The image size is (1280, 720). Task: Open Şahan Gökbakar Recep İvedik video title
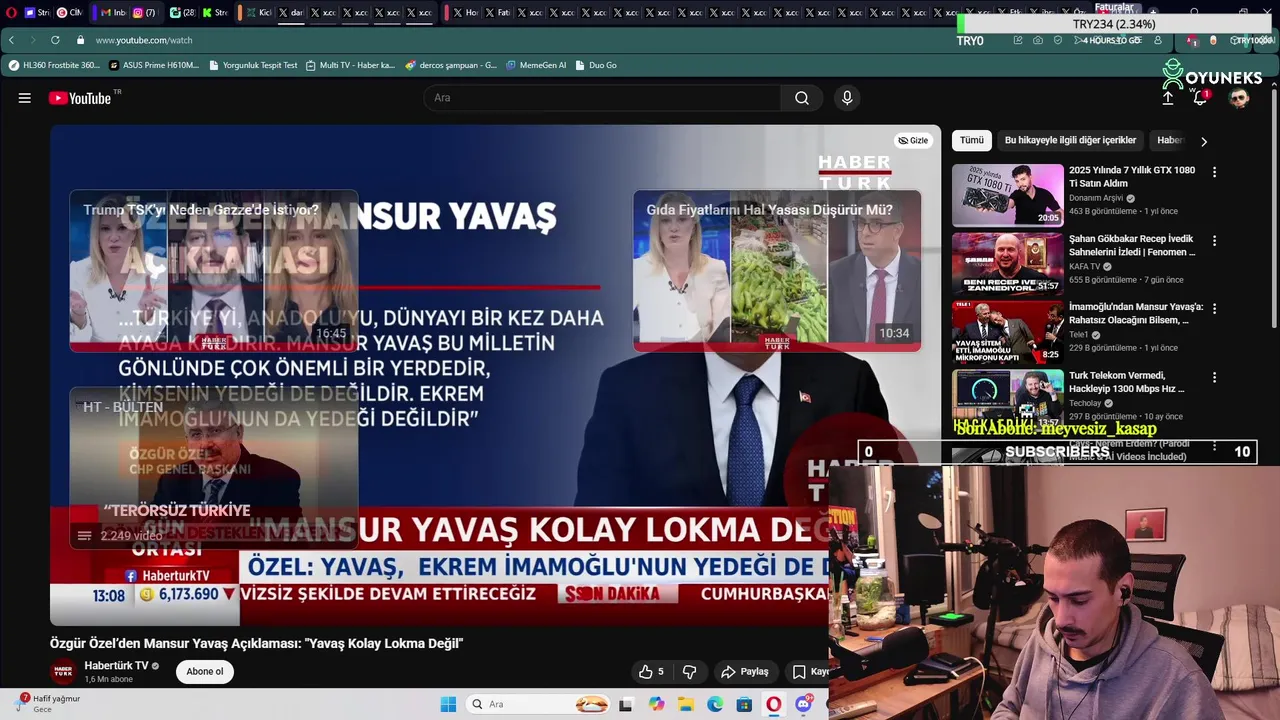1132,246
